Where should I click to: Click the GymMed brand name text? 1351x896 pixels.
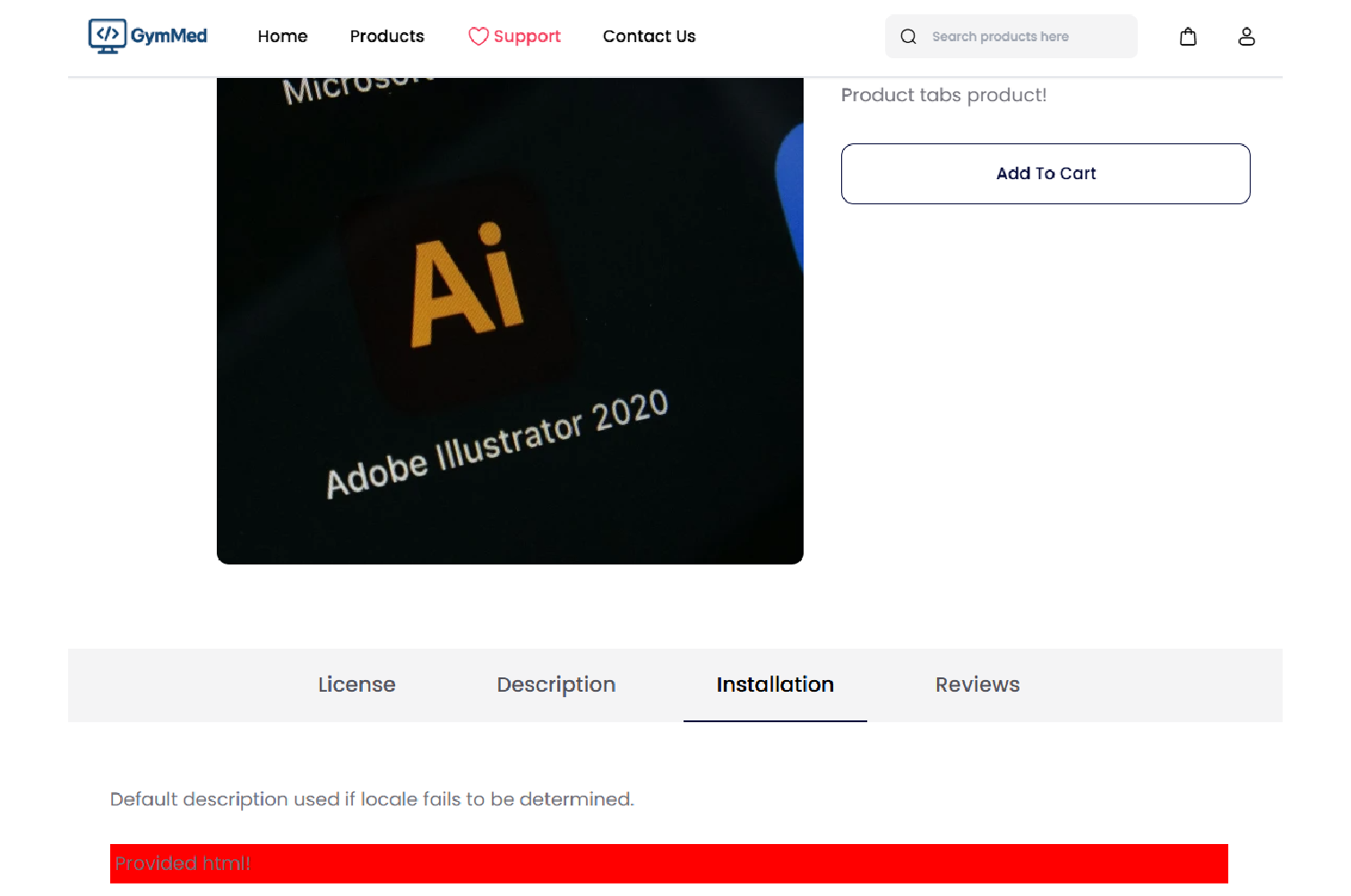click(168, 36)
